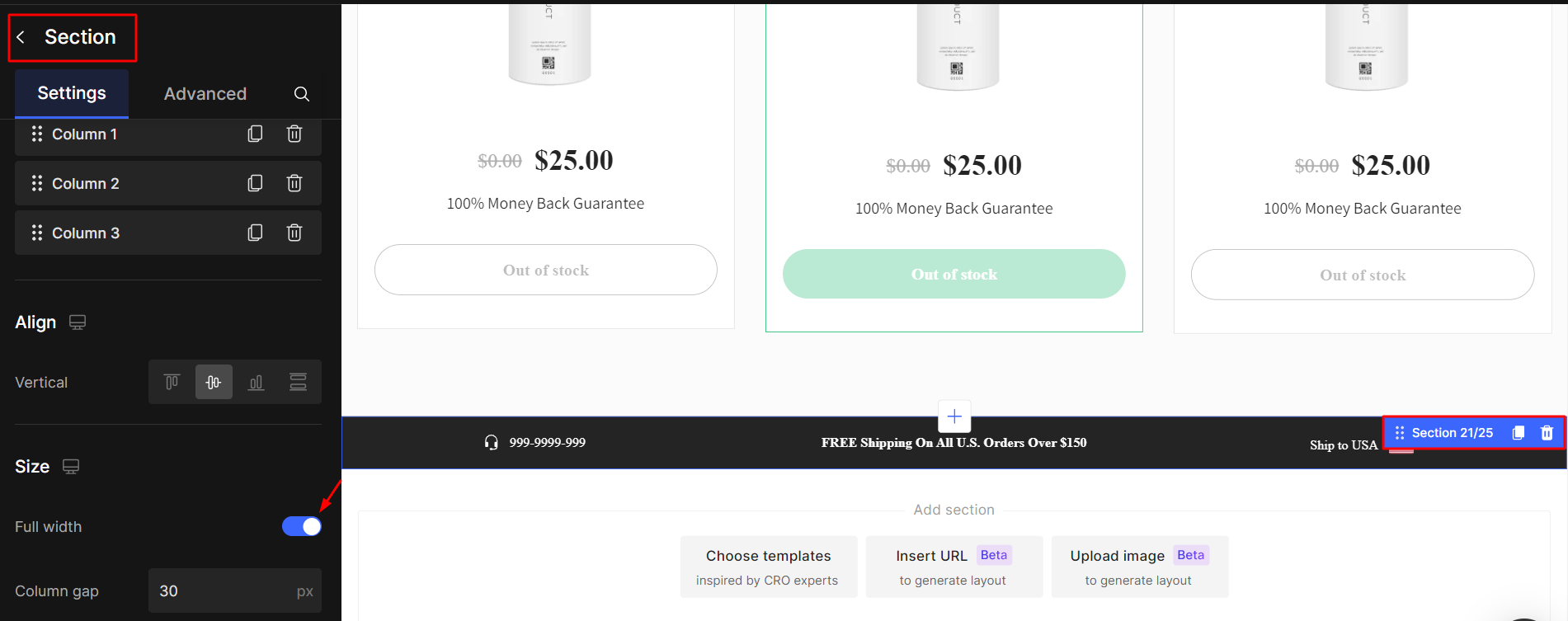Click the device icon next to Align
This screenshot has width=1568, height=621.
78,322
